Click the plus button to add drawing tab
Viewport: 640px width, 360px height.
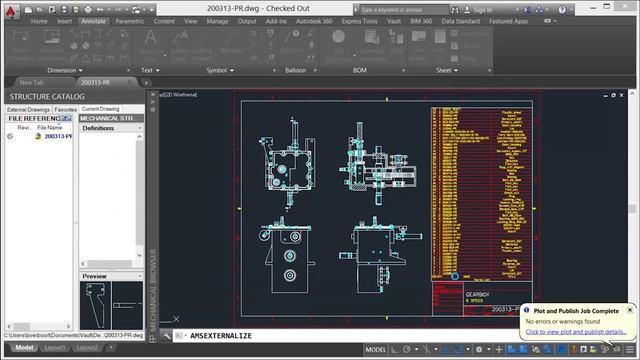click(146, 83)
